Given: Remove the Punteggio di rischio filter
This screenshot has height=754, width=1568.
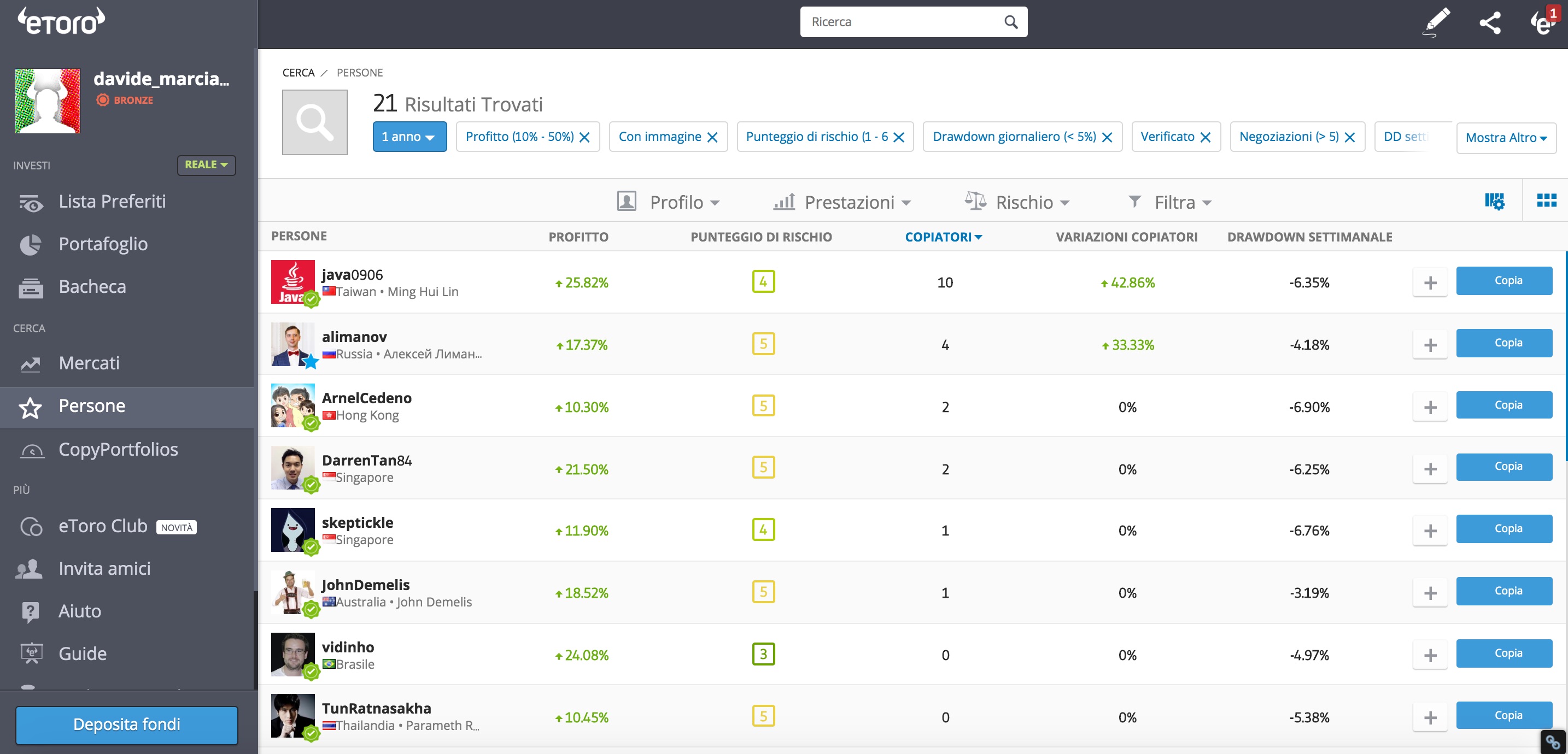Looking at the screenshot, I should [898, 138].
